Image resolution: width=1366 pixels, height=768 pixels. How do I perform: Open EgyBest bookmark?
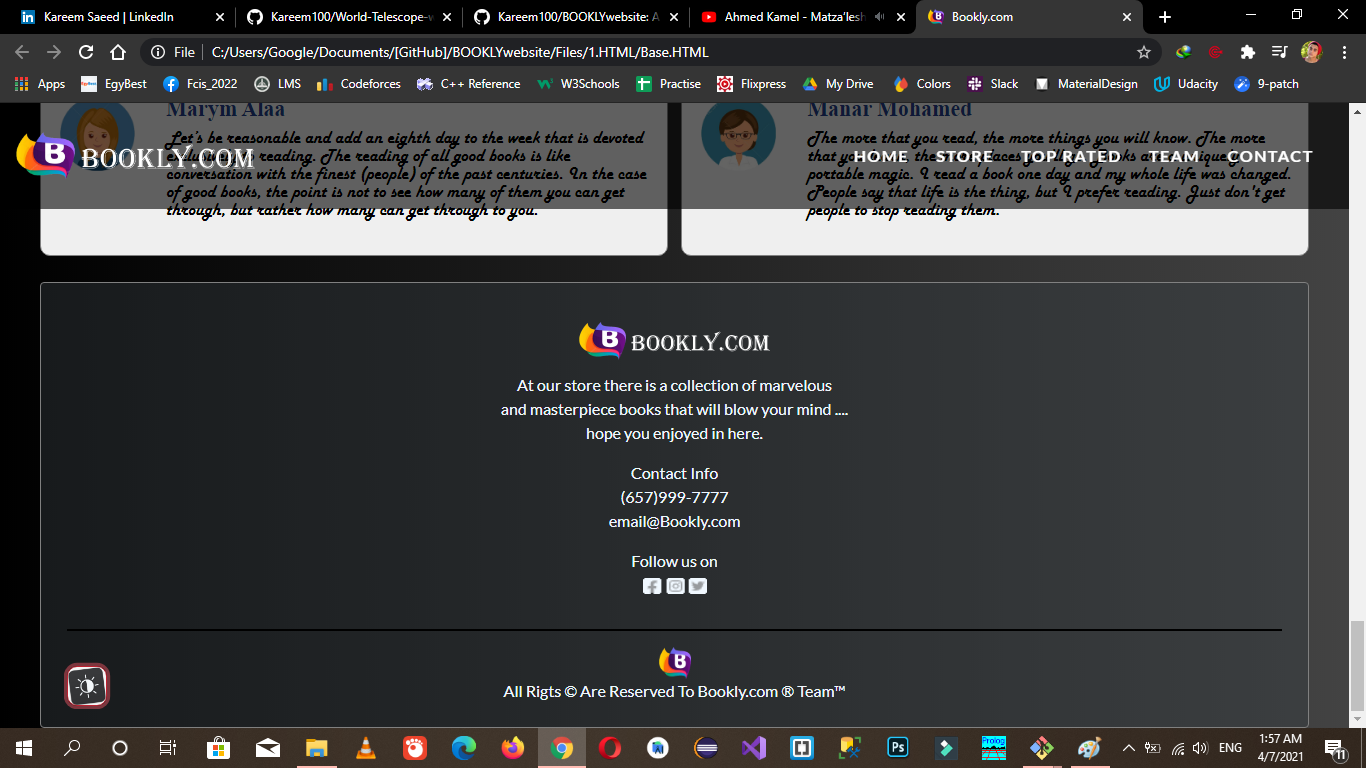114,84
